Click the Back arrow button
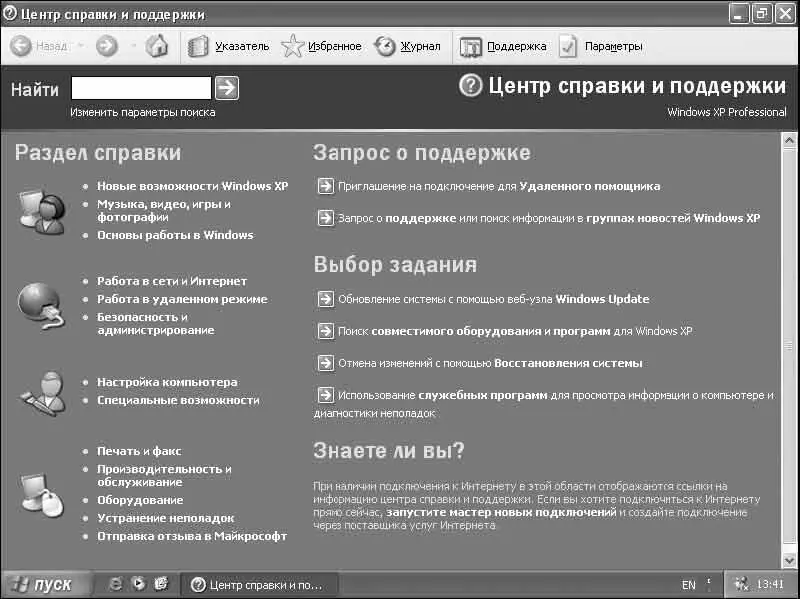Viewport: 800px width, 599px height. [40, 46]
